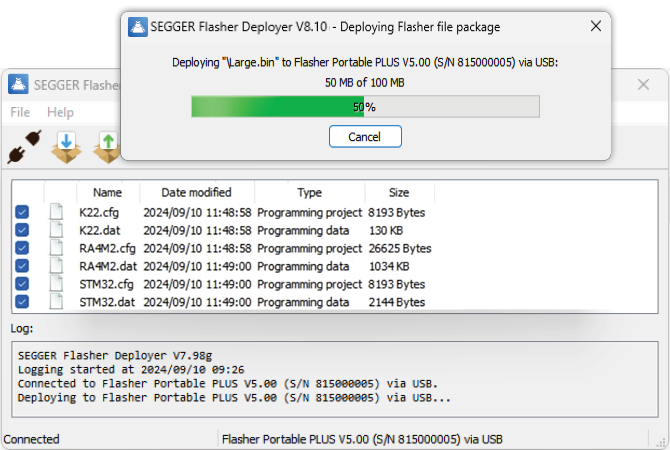Cancel the deployment in progress
Image resolution: width=670 pixels, height=450 pixels.
pyautogui.click(x=364, y=136)
